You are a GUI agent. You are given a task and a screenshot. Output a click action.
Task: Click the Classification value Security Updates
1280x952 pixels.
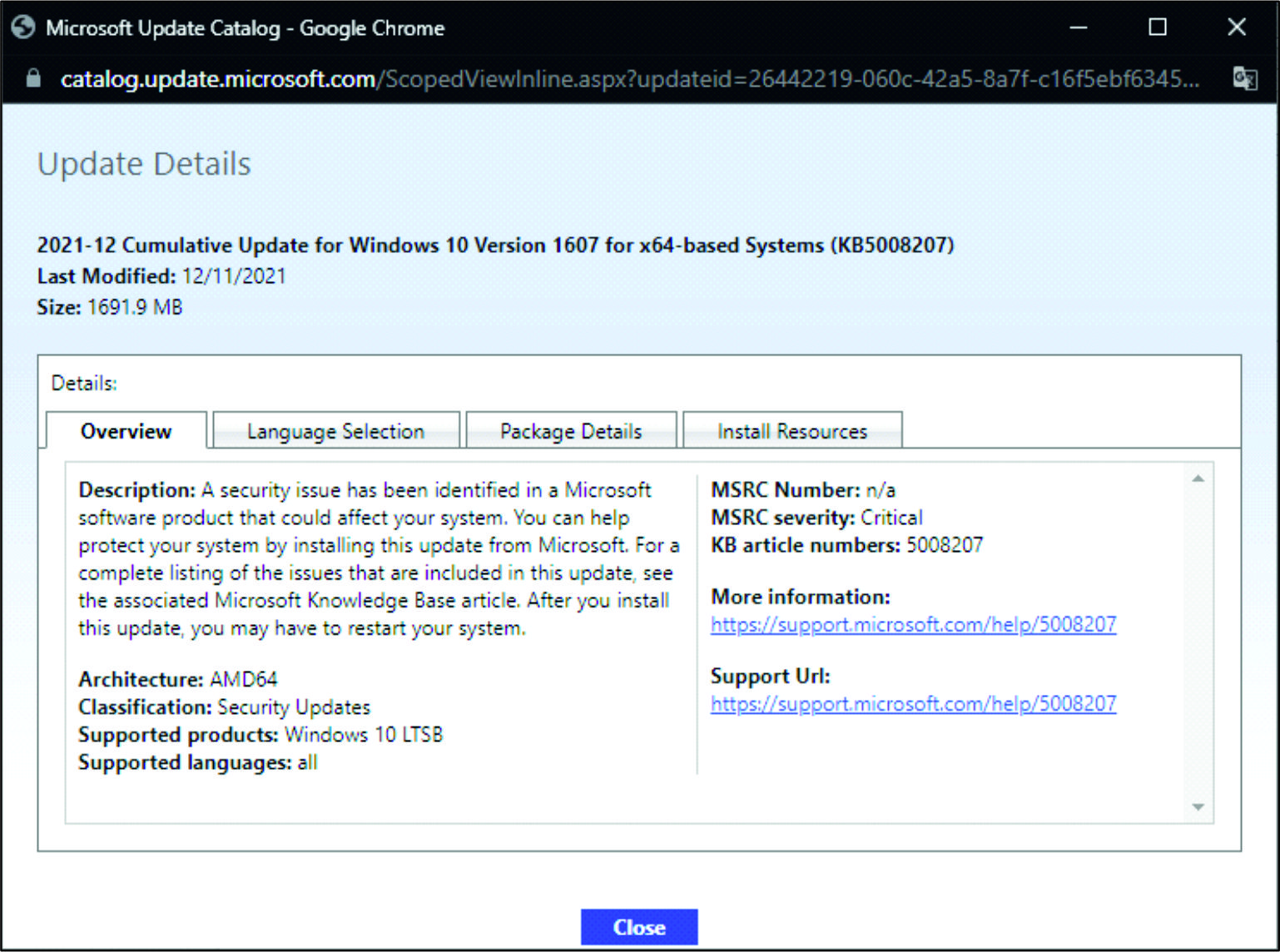point(294,707)
